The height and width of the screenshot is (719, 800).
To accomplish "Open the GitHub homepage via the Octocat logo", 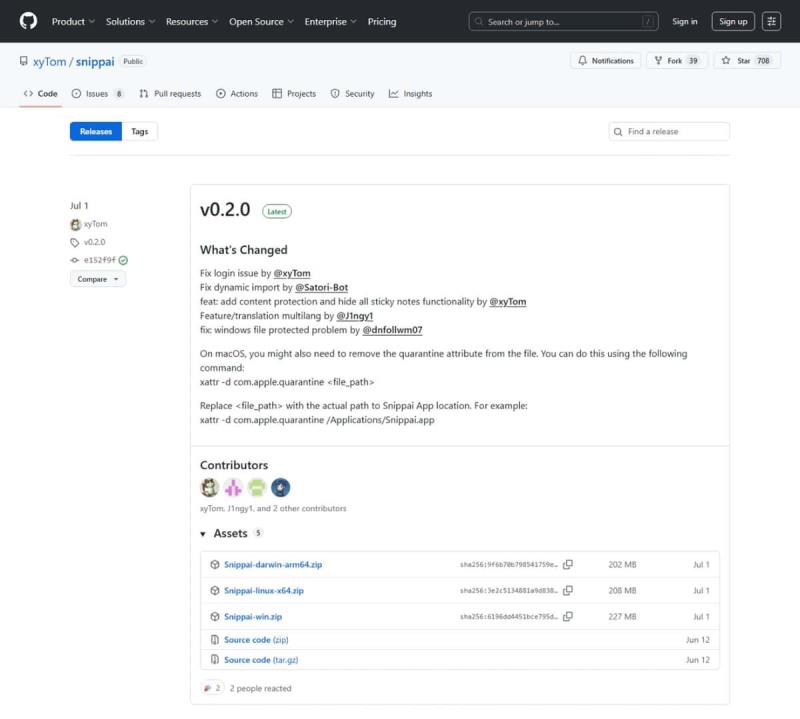I will click(28, 21).
